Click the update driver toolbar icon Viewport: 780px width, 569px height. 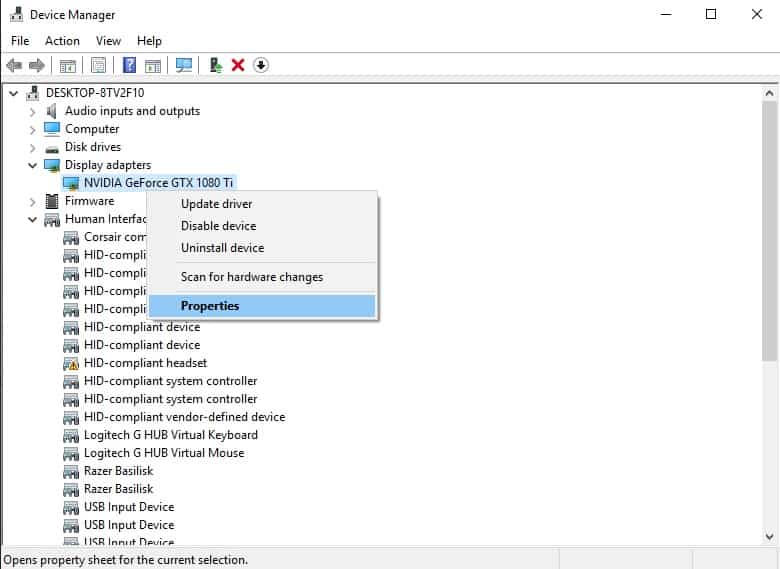click(215, 65)
